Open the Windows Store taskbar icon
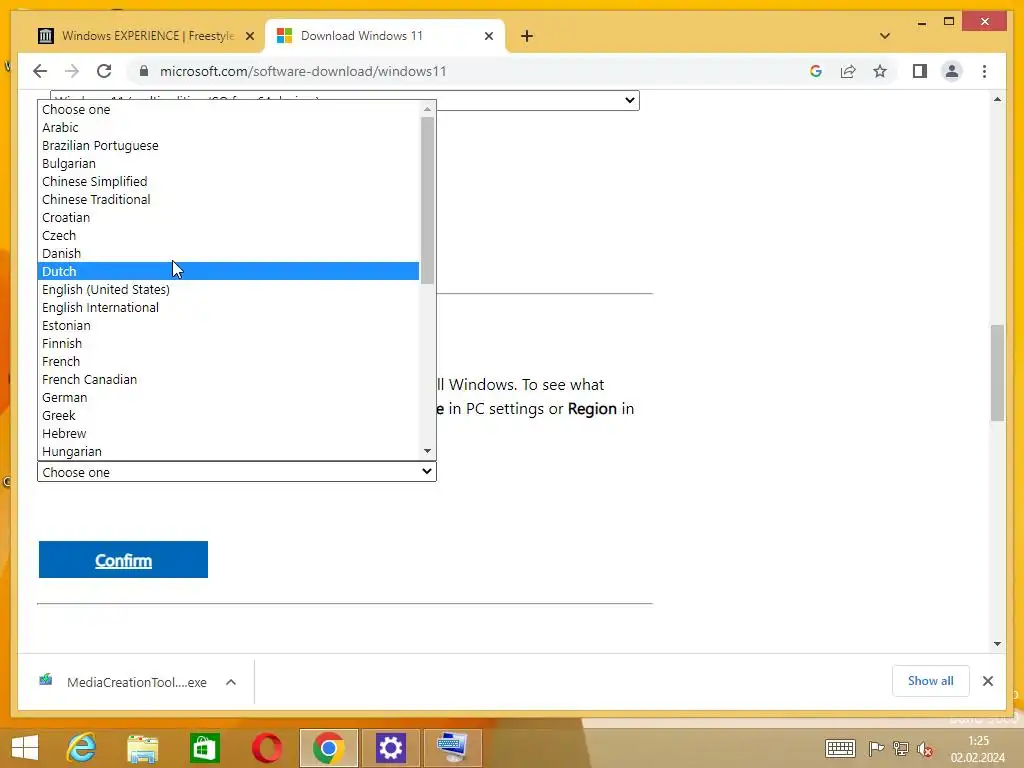Image resolution: width=1024 pixels, height=768 pixels. (204, 748)
